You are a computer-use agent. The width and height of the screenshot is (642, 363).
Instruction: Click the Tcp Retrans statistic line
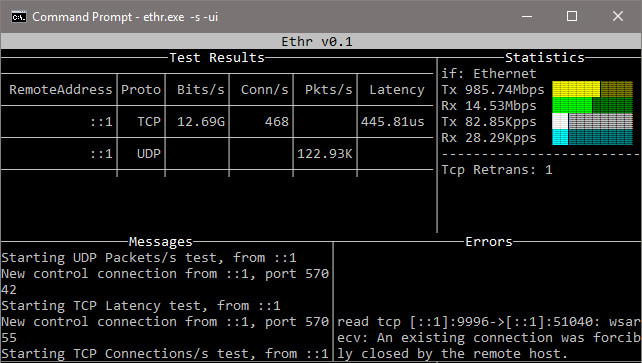point(497,169)
